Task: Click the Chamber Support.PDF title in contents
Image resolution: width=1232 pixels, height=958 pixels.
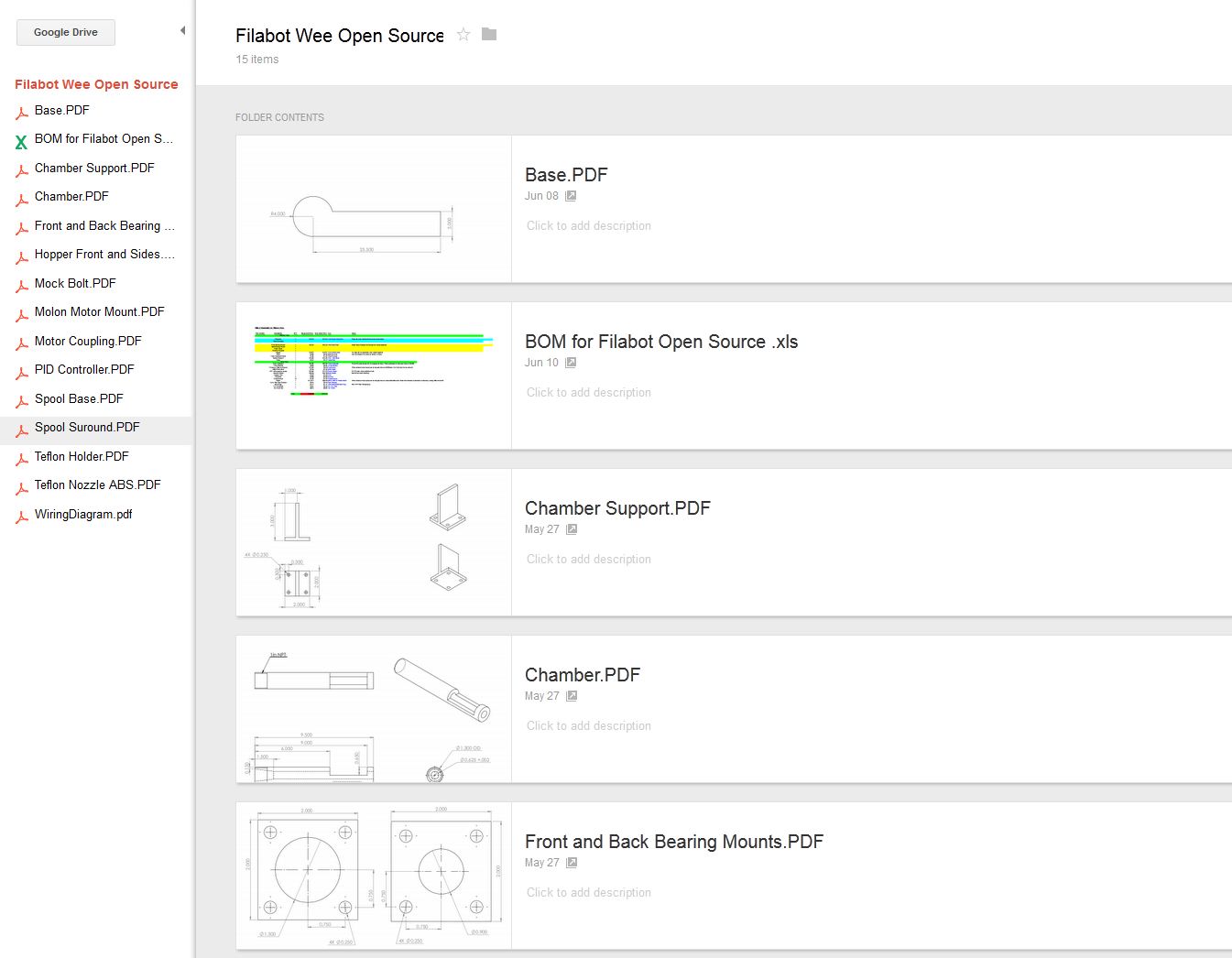Action: (x=617, y=508)
